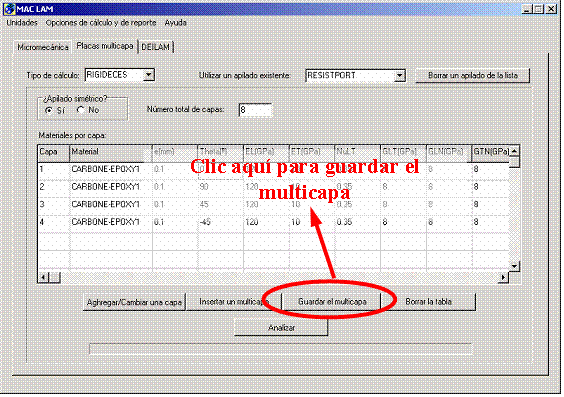Click the table's vertical scroll down arrow
This screenshot has height=397, width=564.
(514, 266)
